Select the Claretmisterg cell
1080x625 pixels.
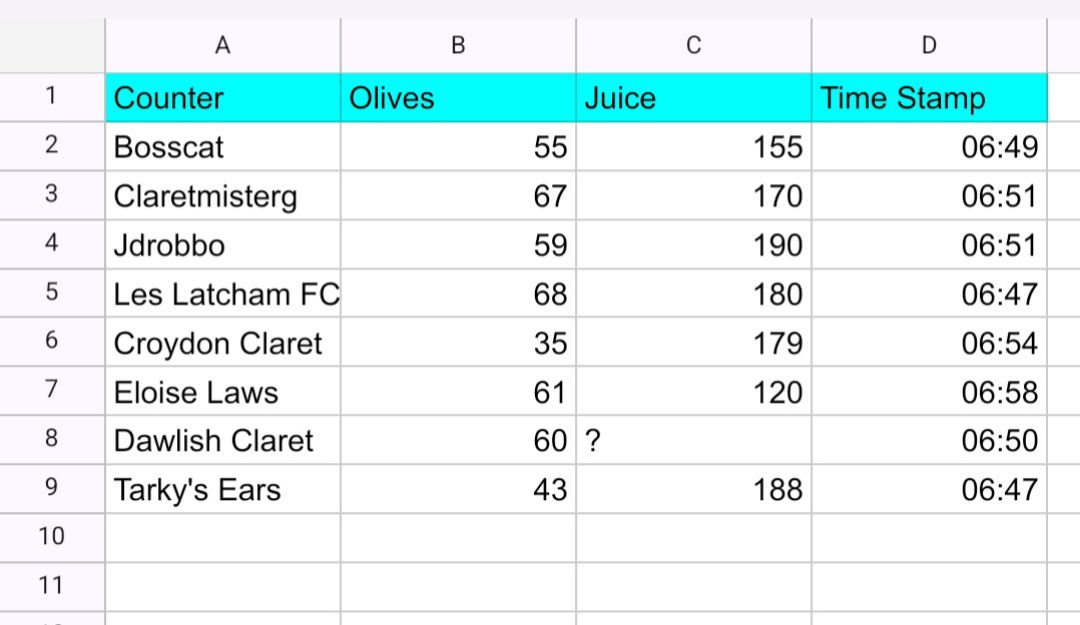tap(222, 196)
